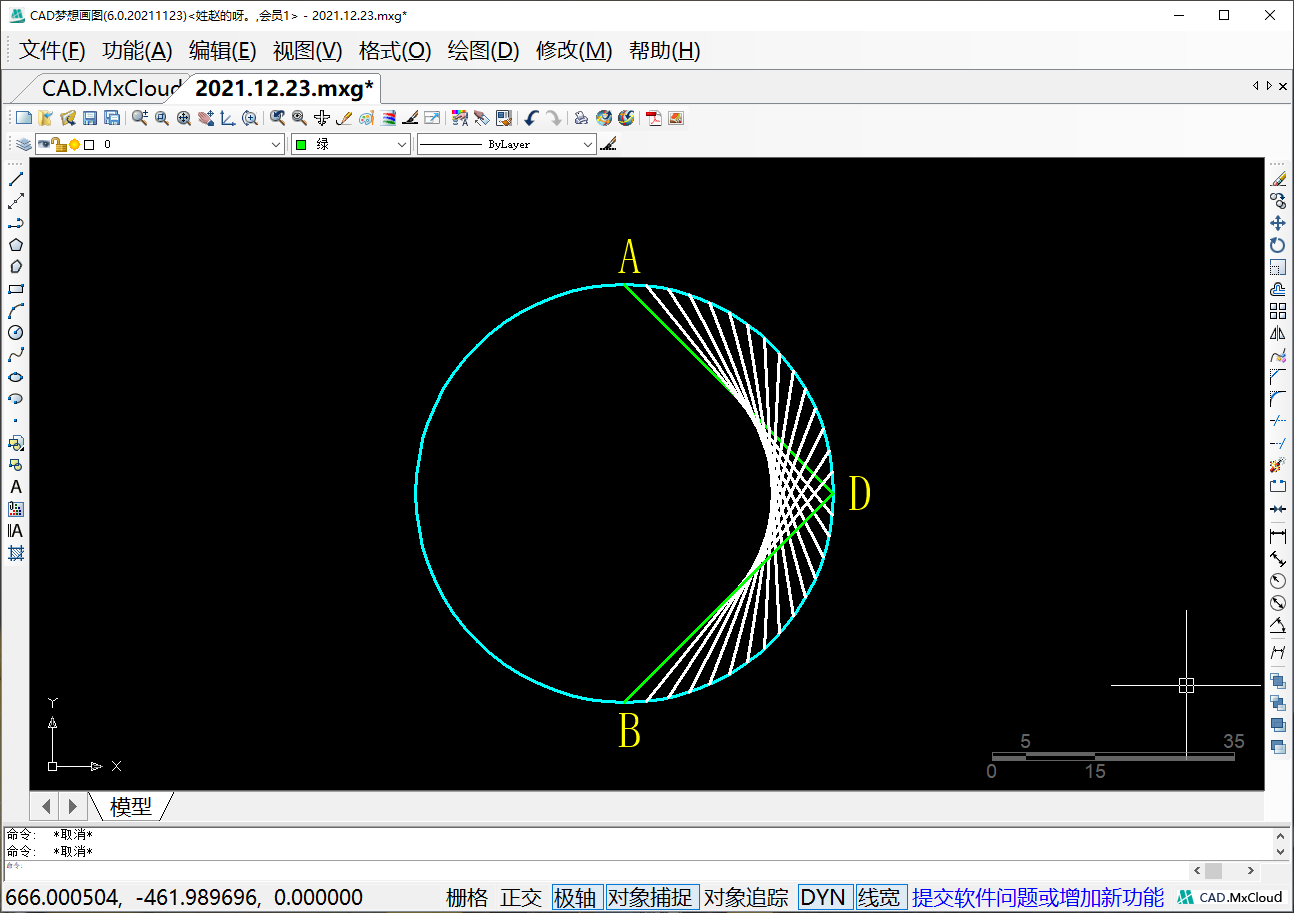Select the 模型 model layout tab
This screenshot has width=1294, height=913.
[131, 806]
